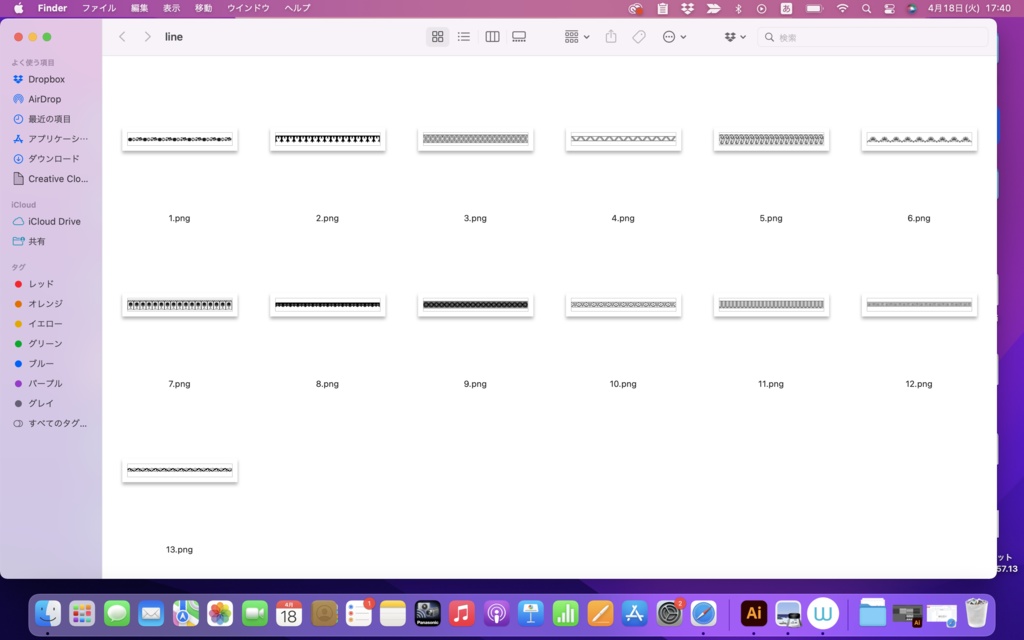Click the 8.png file name

tap(327, 384)
